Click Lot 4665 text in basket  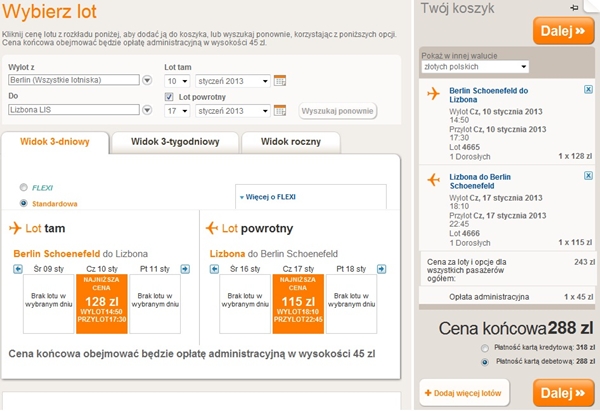coord(465,147)
